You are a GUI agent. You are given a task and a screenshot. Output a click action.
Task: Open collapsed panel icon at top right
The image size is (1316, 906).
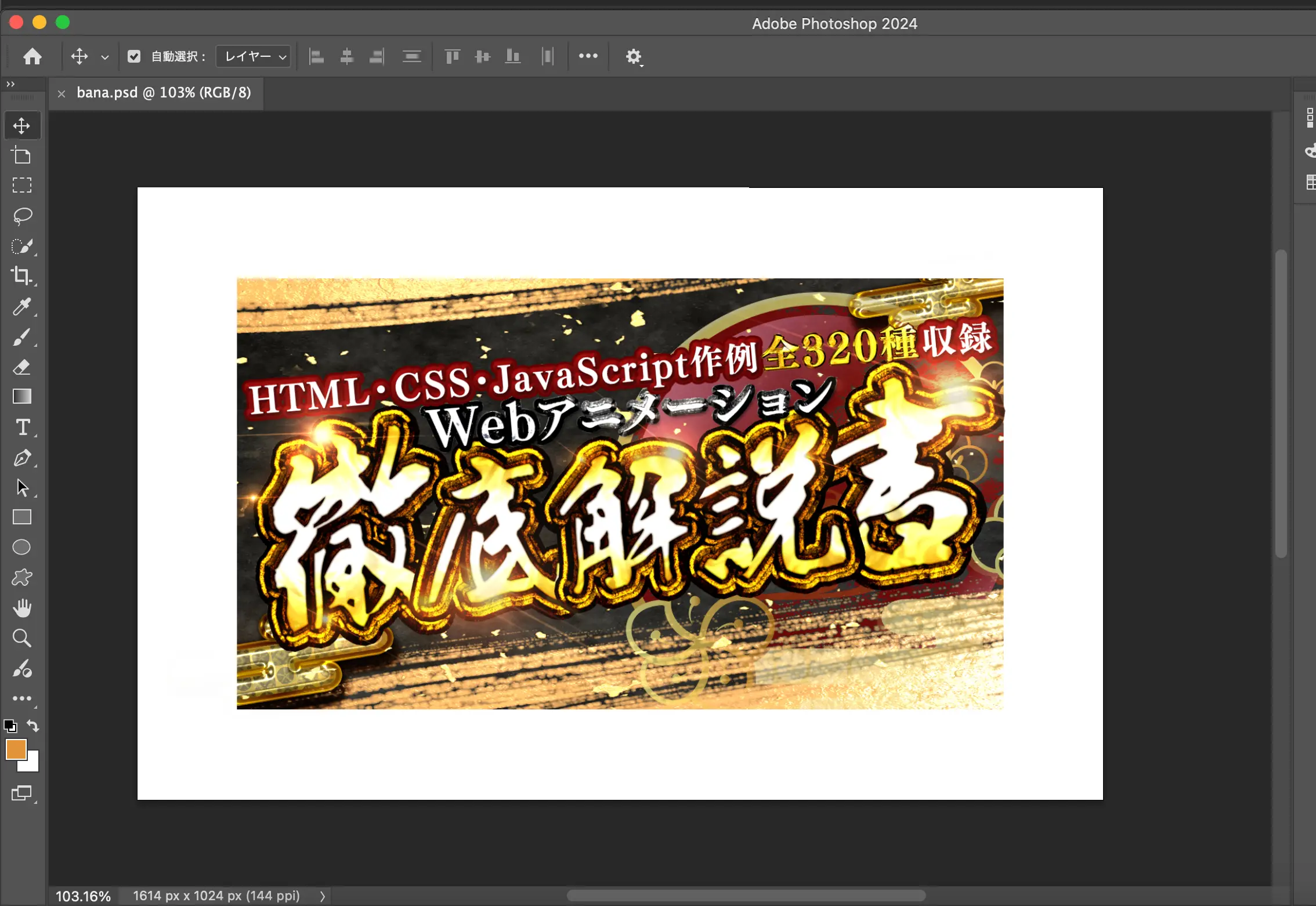pos(1310,118)
